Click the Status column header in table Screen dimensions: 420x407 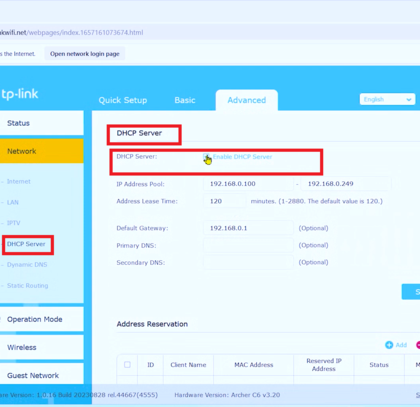point(379,365)
